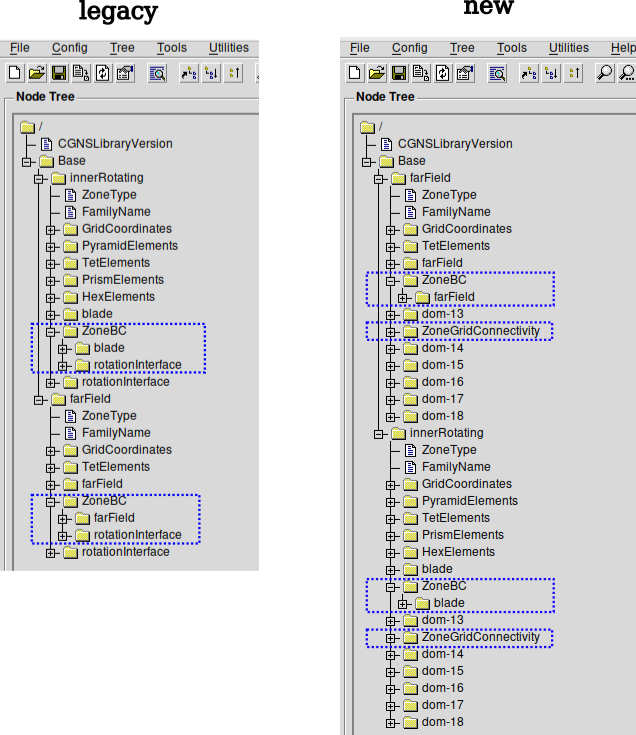636x735 pixels.
Task: Open Help menu in new window
Action: tap(622, 48)
